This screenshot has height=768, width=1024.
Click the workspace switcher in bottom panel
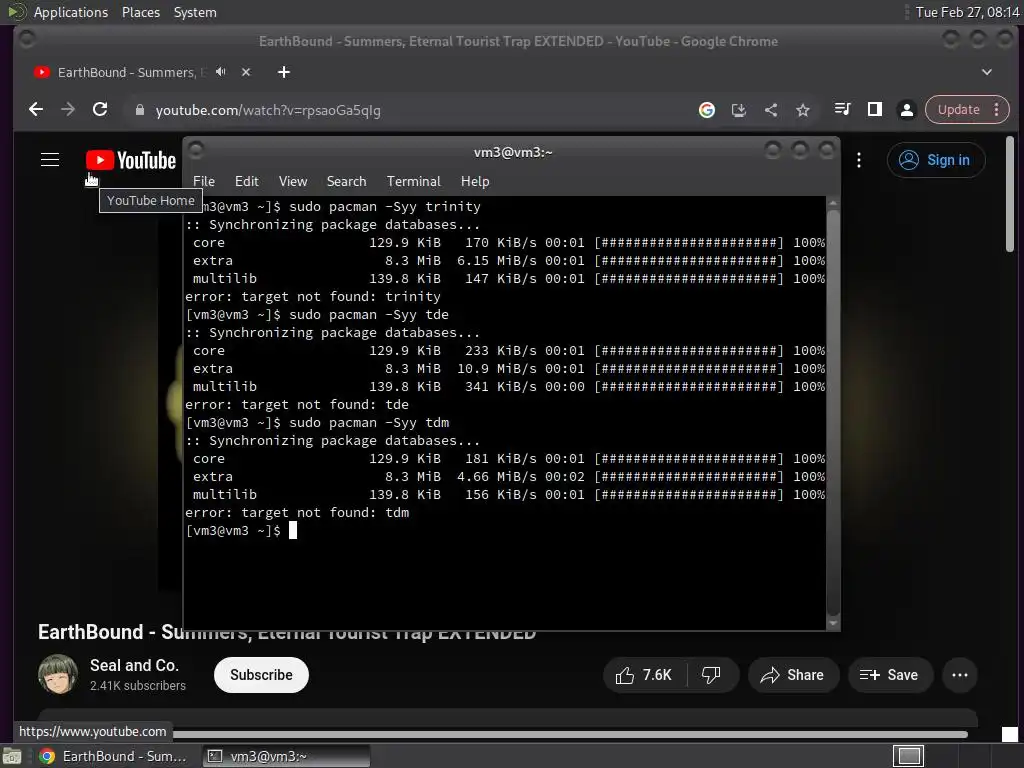click(909, 756)
